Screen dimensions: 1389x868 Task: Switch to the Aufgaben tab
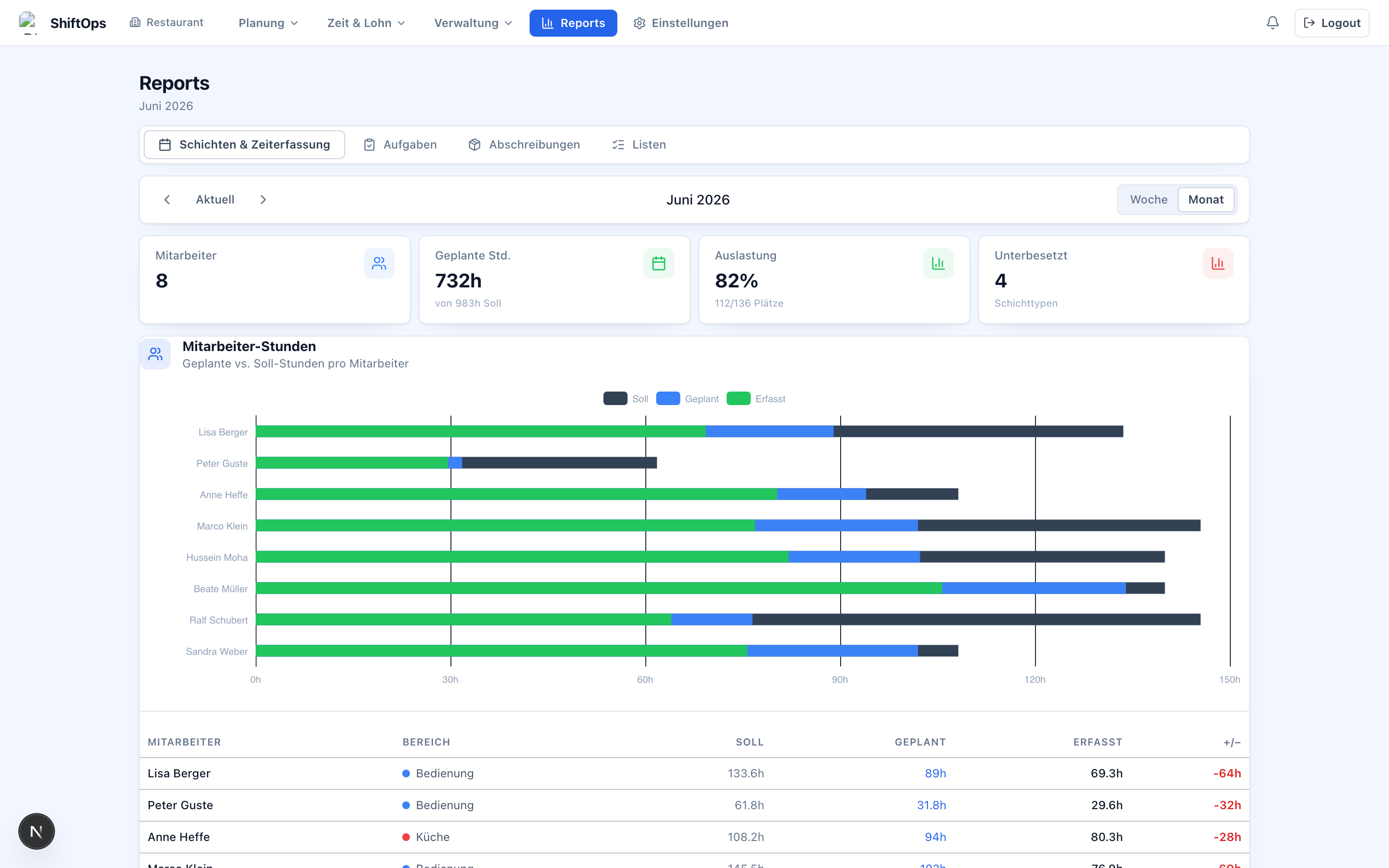[400, 145]
